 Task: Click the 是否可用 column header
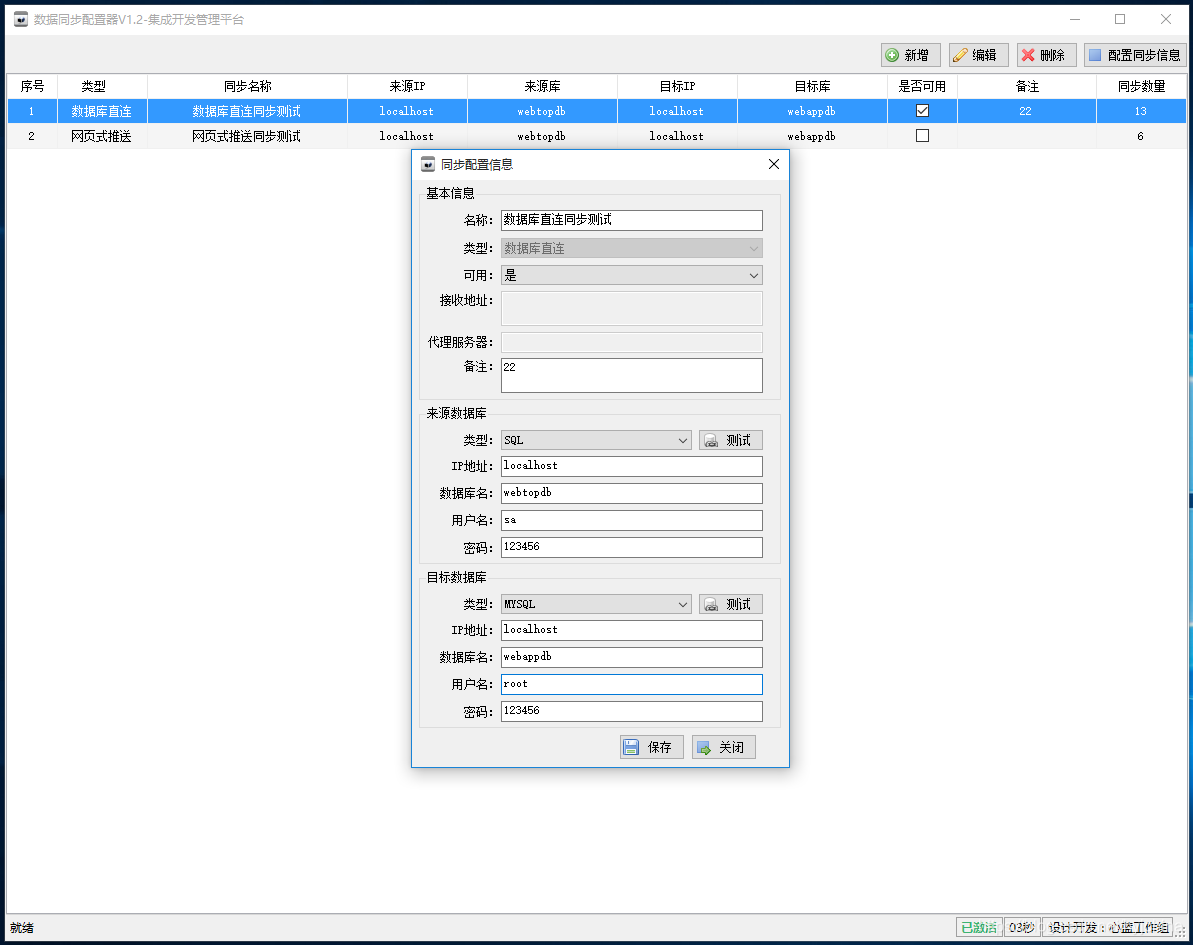pos(922,86)
